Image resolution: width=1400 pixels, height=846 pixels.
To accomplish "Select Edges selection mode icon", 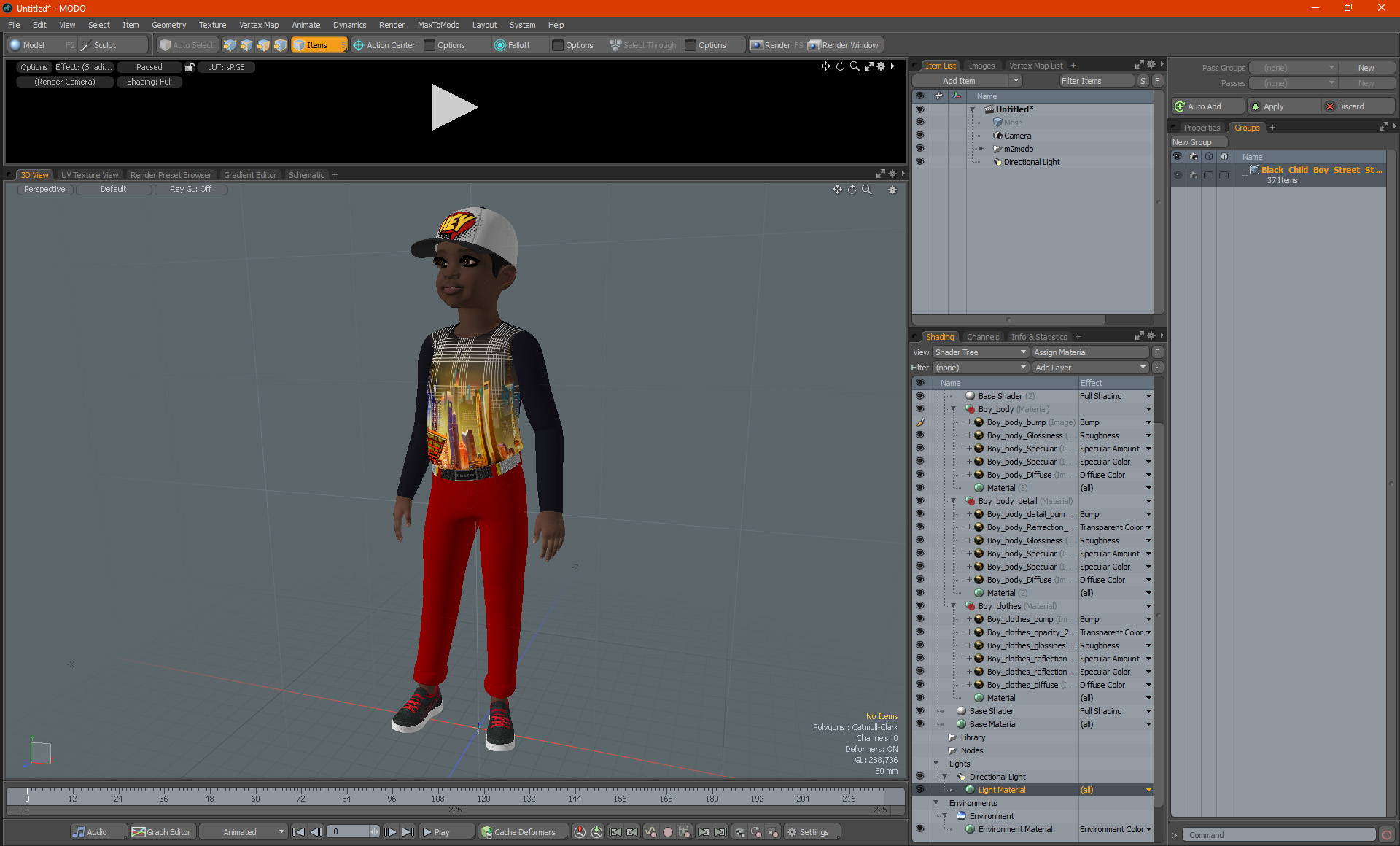I will pos(246,45).
